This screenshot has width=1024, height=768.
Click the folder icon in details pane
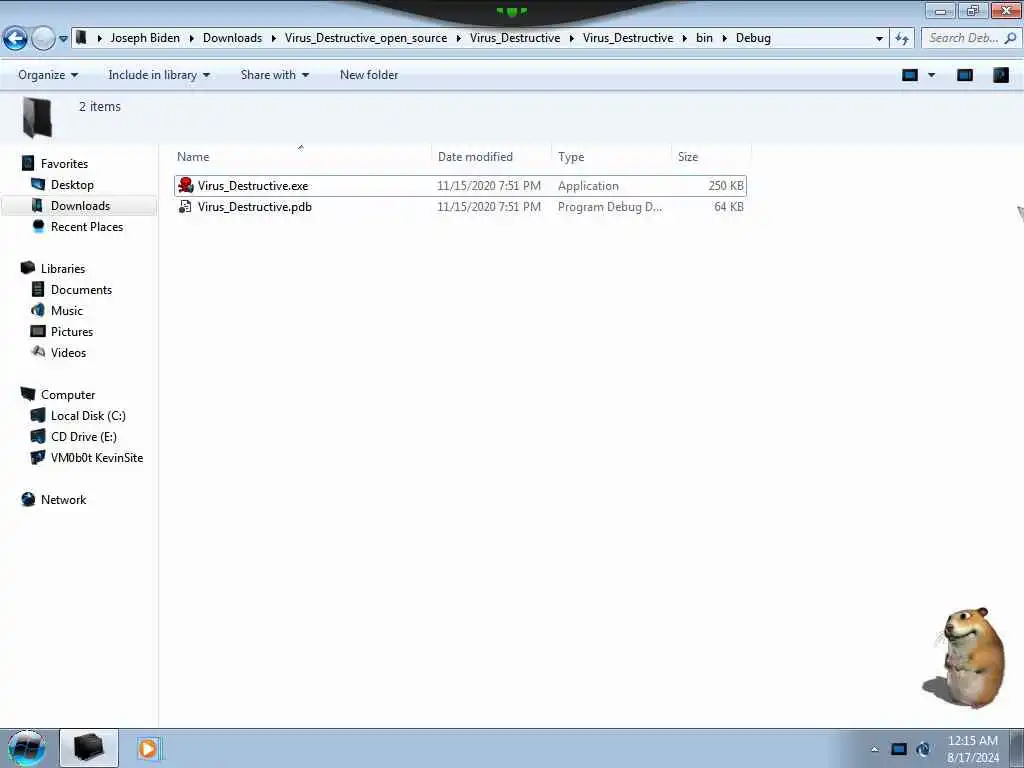37,117
